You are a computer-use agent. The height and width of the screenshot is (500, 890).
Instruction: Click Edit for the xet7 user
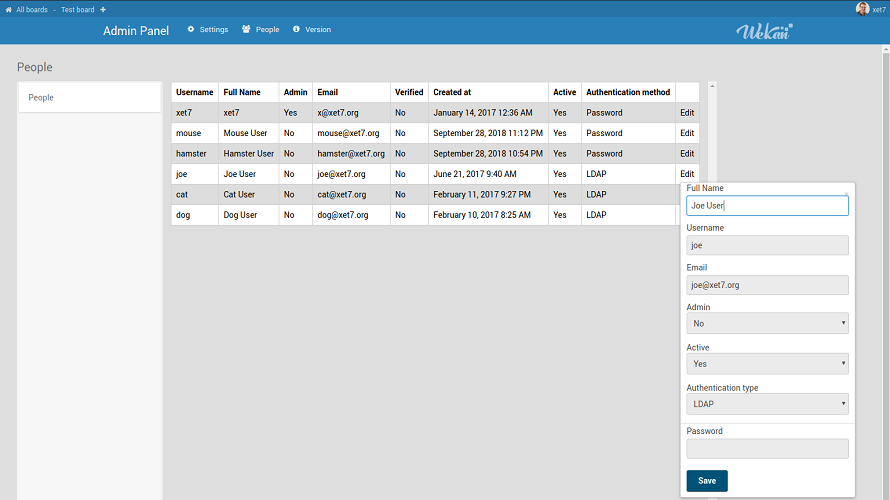[x=687, y=113]
